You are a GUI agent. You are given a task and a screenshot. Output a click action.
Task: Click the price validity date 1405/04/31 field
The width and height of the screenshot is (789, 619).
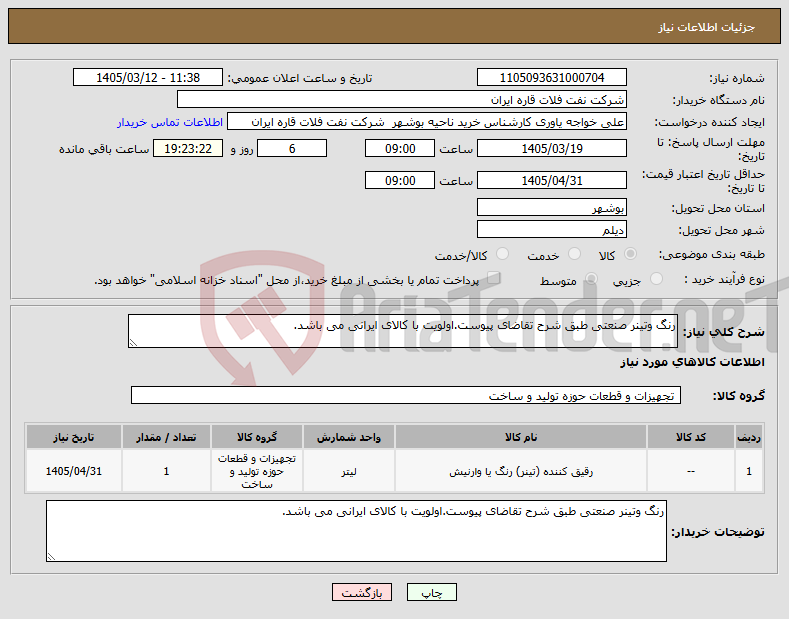tap(551, 180)
